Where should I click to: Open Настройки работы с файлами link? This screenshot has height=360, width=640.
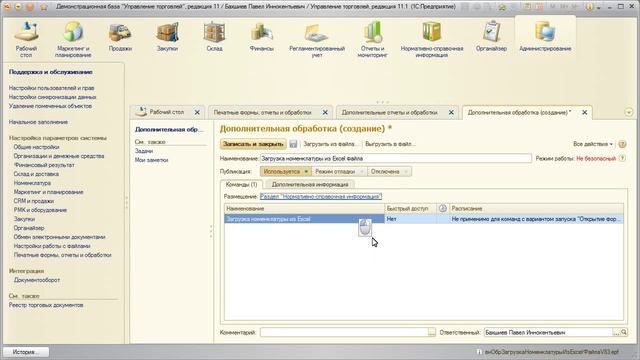click(52, 246)
